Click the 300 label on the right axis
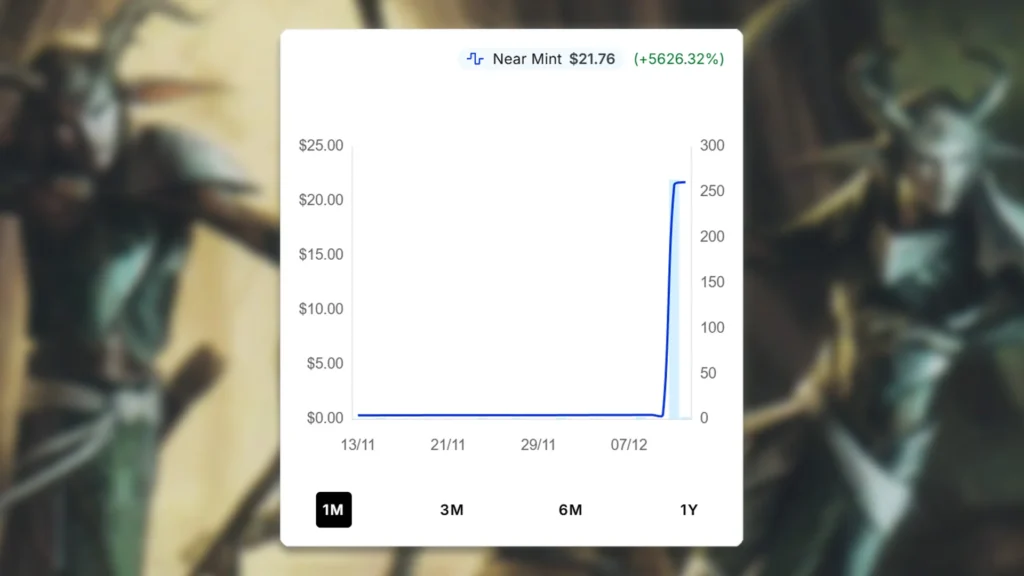 click(x=710, y=145)
